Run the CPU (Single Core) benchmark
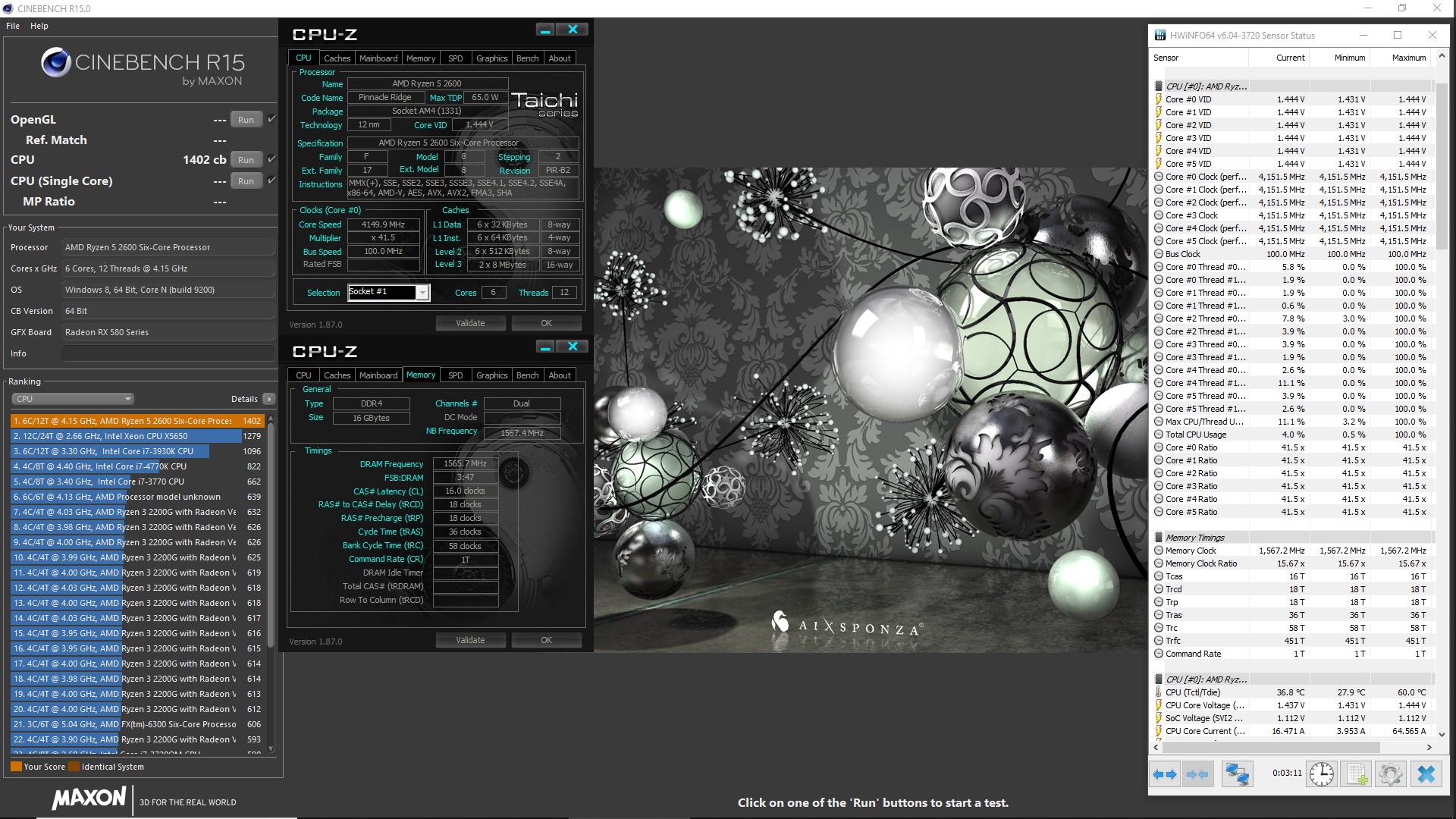Screen dimensions: 1456x819 tap(246, 180)
